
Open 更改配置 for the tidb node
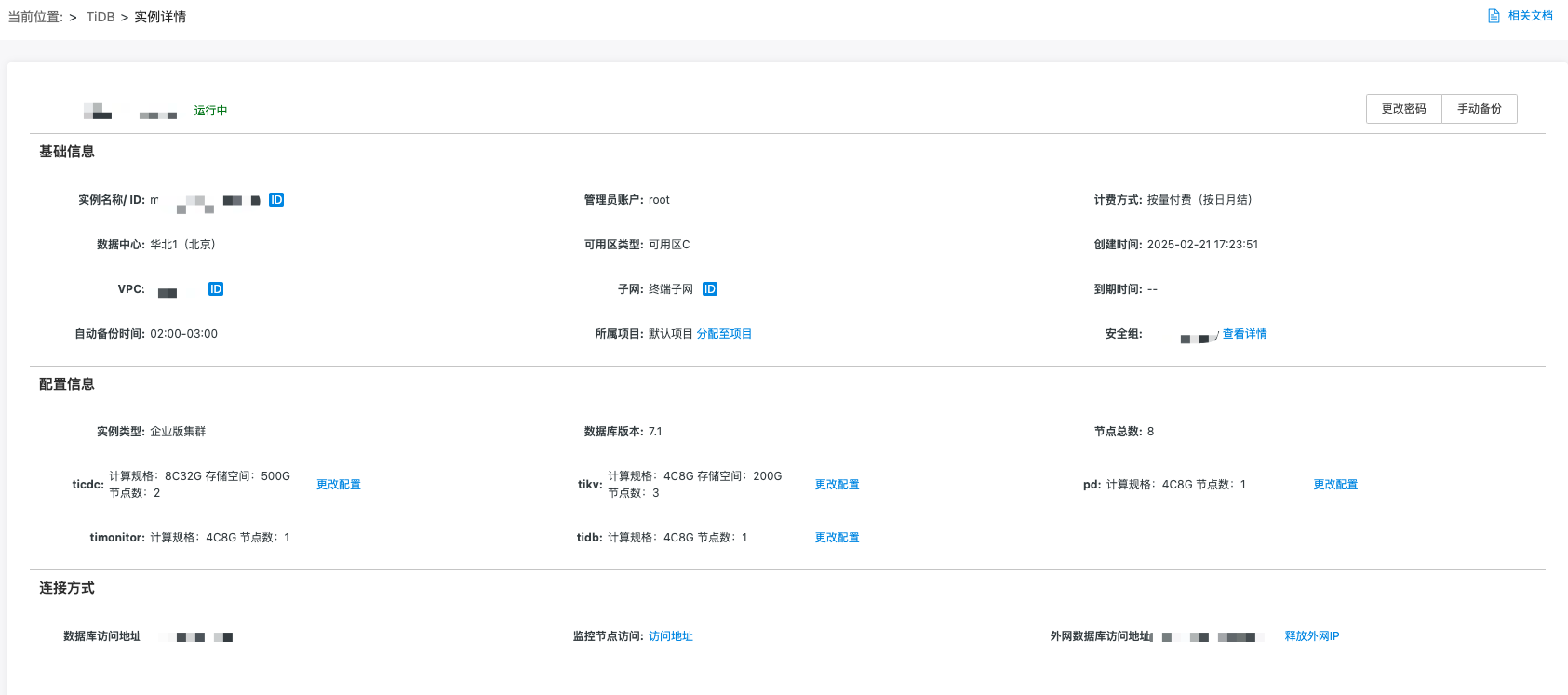(x=838, y=538)
